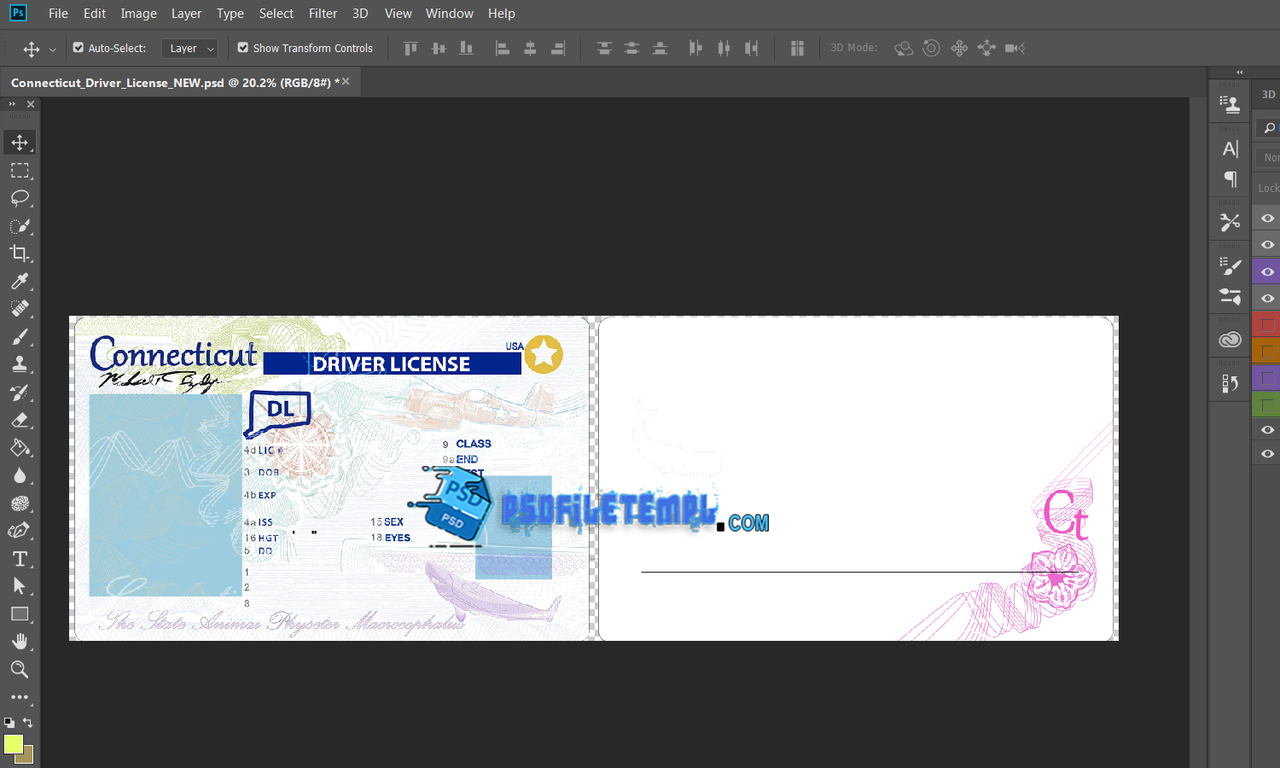Click the Auto-Align Layers button
This screenshot has height=768, width=1280.
click(x=797, y=48)
